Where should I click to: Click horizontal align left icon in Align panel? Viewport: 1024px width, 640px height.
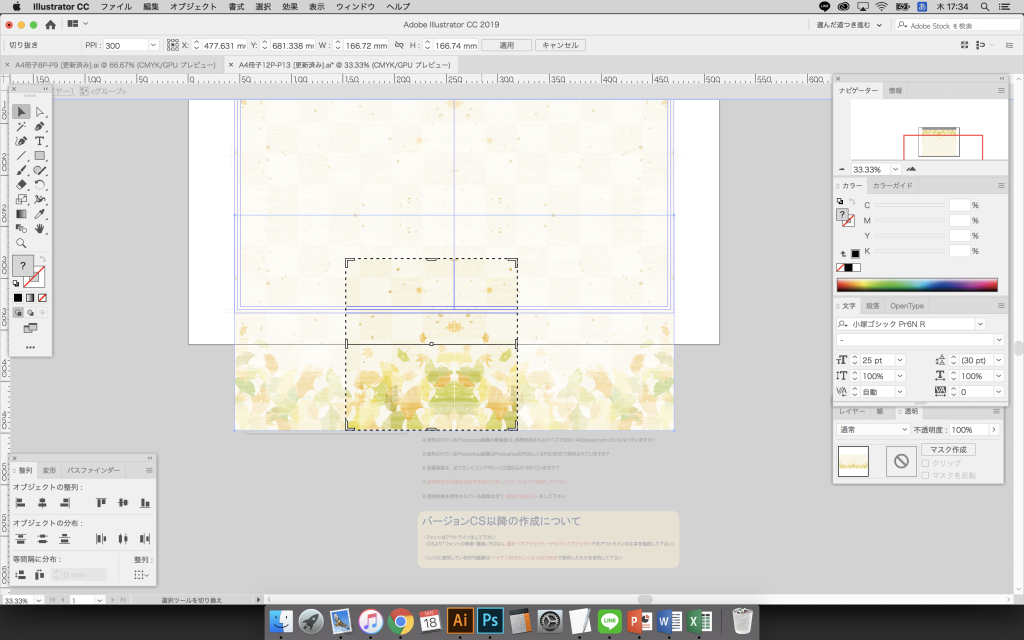pyautogui.click(x=20, y=503)
